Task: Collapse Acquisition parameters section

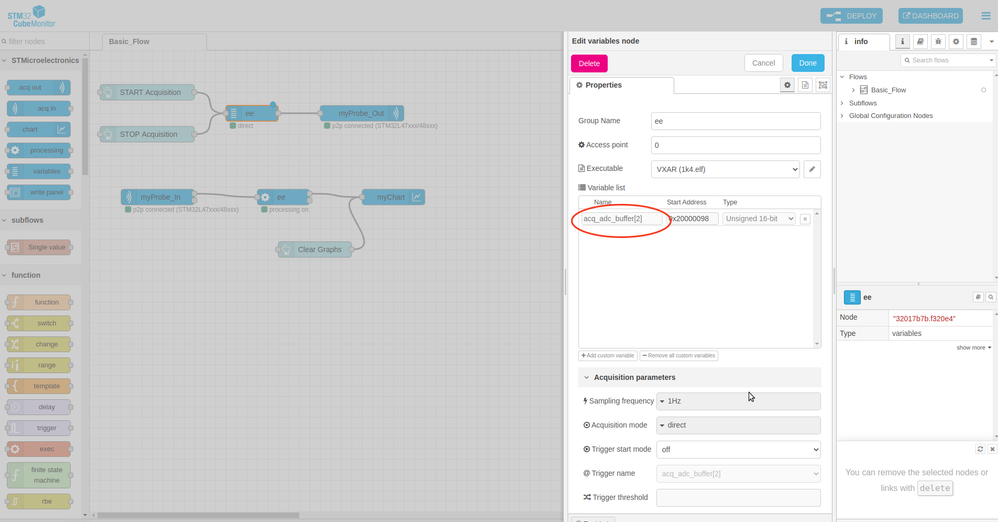Action: pos(699,377)
